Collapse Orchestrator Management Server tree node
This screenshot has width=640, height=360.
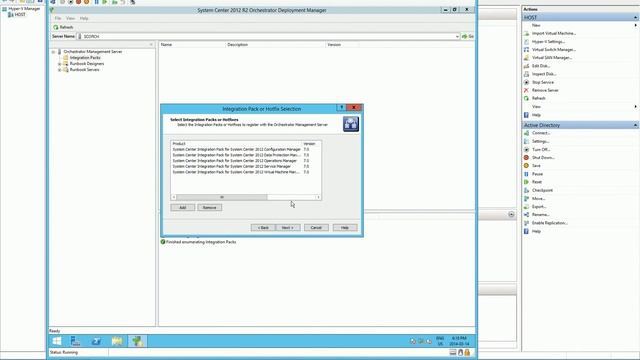(53, 52)
